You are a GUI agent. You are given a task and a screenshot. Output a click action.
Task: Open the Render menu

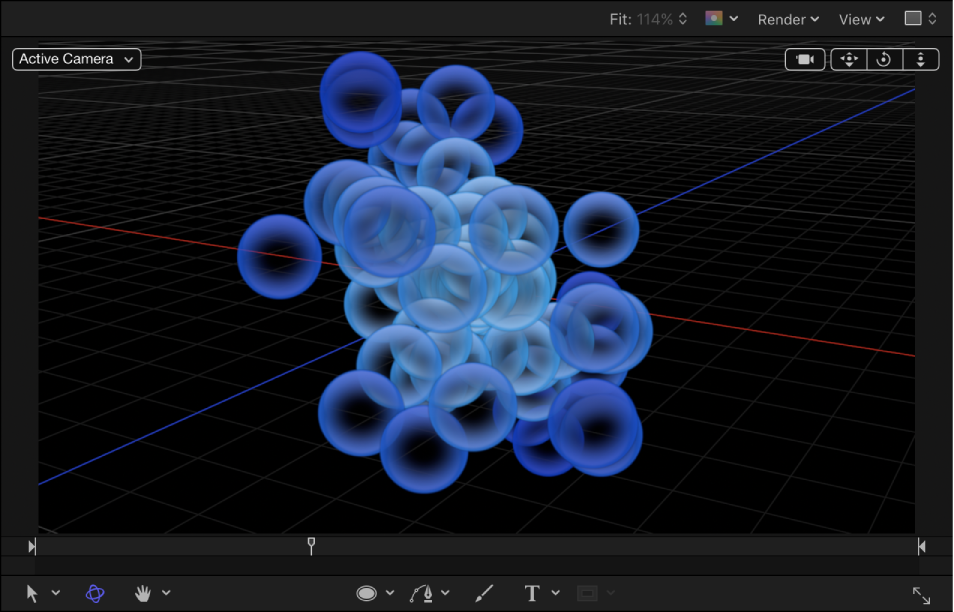click(788, 19)
